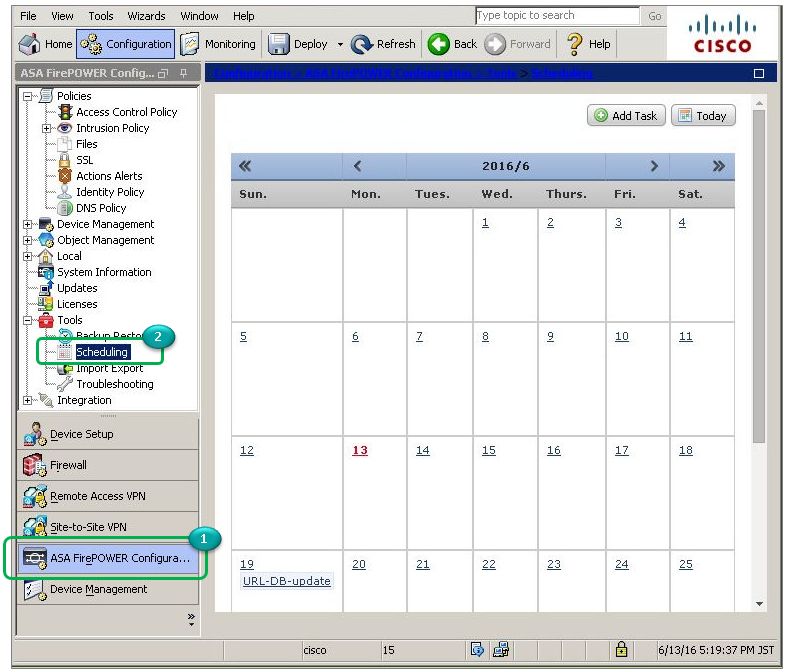The height and width of the screenshot is (672, 786).
Task: Select Access Control Policy tree item
Action: (126, 112)
